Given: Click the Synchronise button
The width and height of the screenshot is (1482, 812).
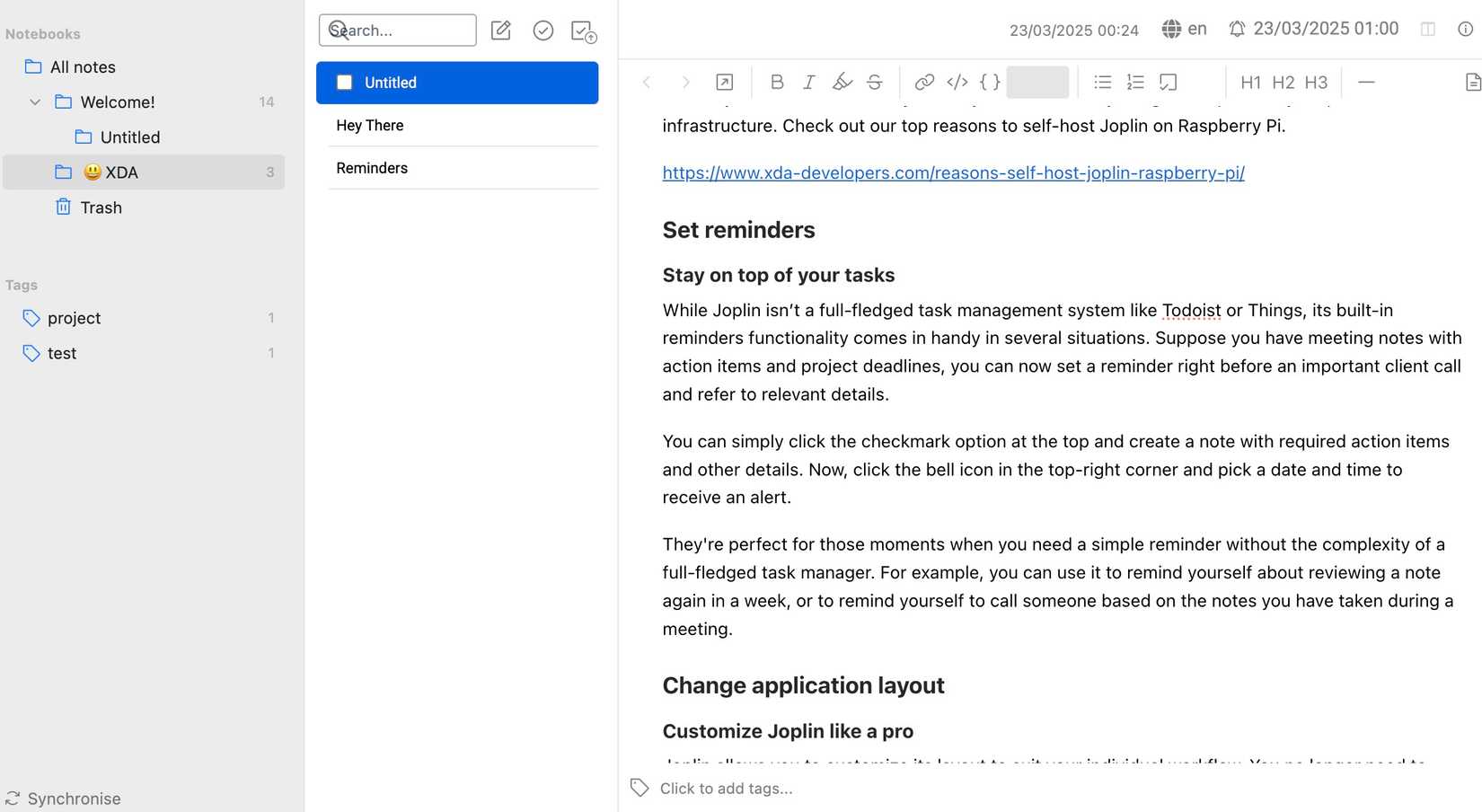Looking at the screenshot, I should point(63,799).
